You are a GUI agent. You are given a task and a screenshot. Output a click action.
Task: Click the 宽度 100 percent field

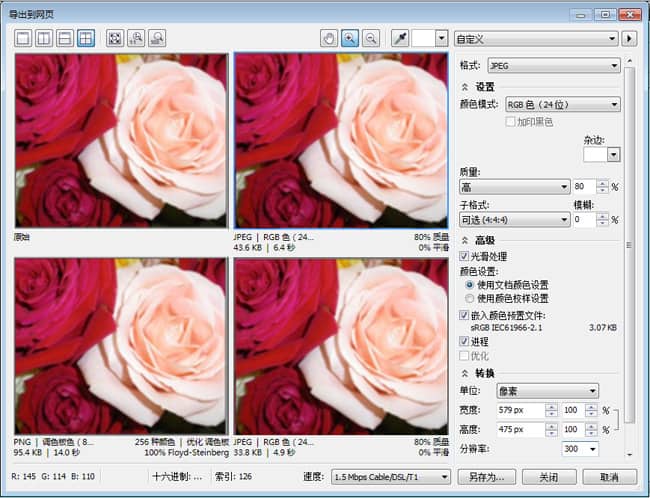click(x=572, y=410)
